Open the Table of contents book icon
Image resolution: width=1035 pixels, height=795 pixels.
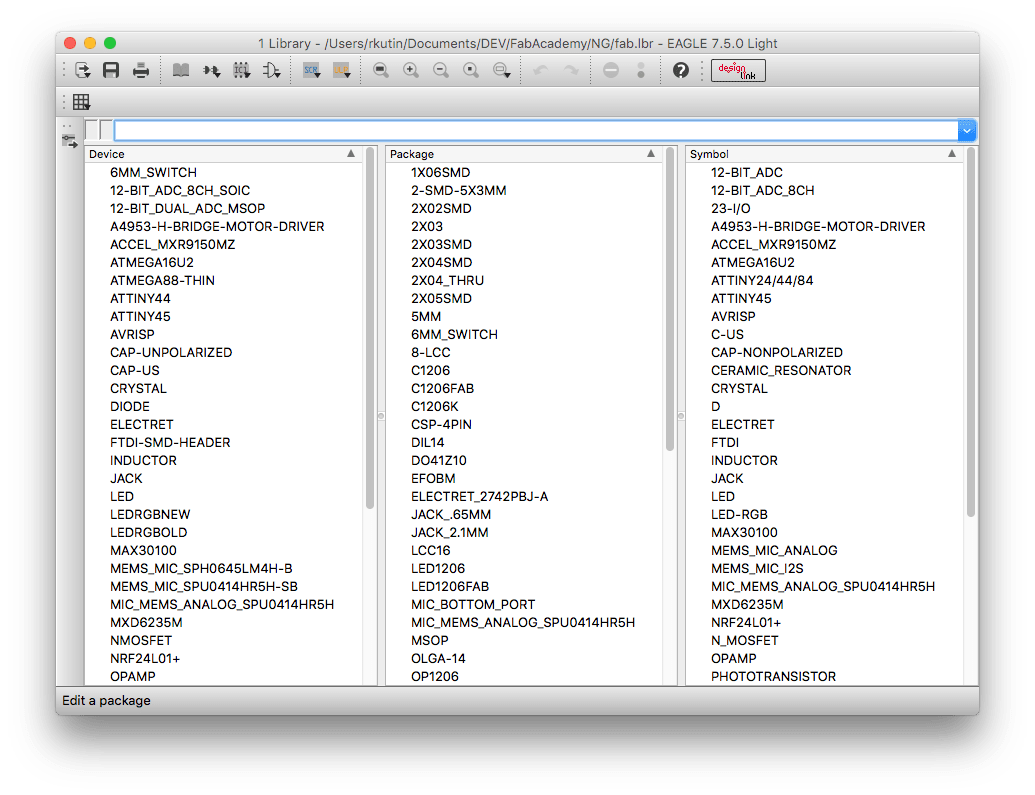(x=181, y=71)
